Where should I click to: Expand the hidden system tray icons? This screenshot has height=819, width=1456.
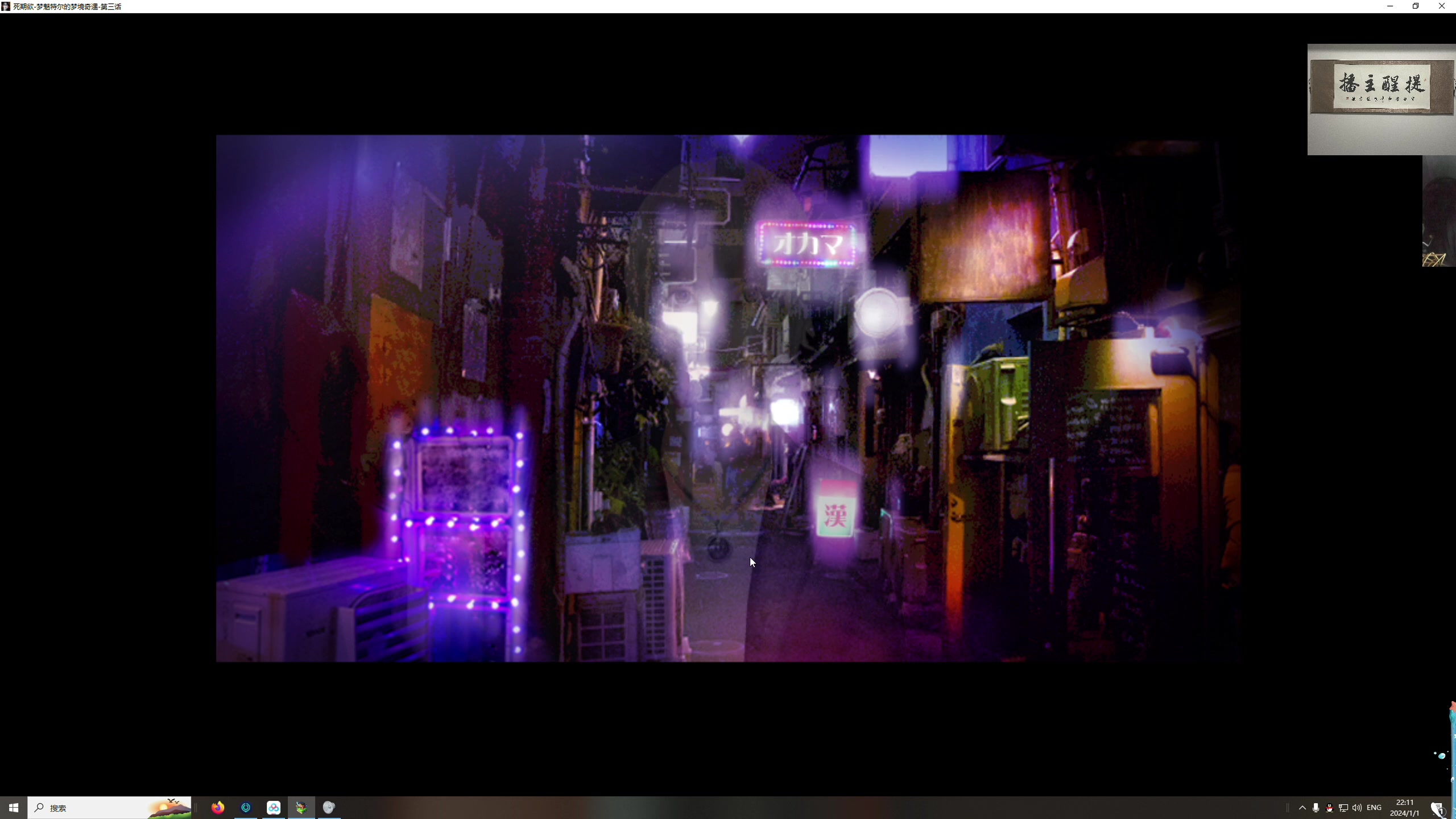point(1302,808)
